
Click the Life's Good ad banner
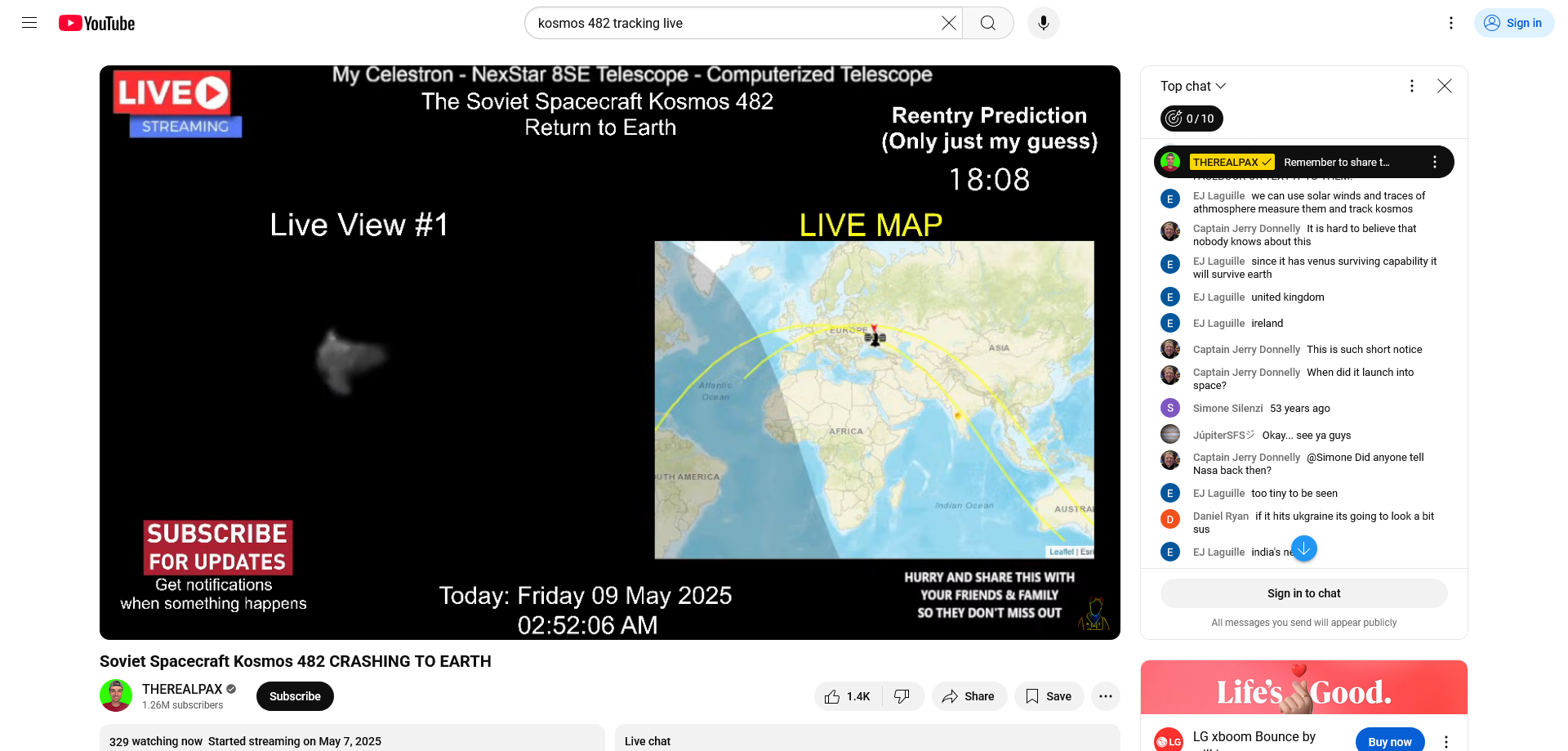tap(1303, 687)
